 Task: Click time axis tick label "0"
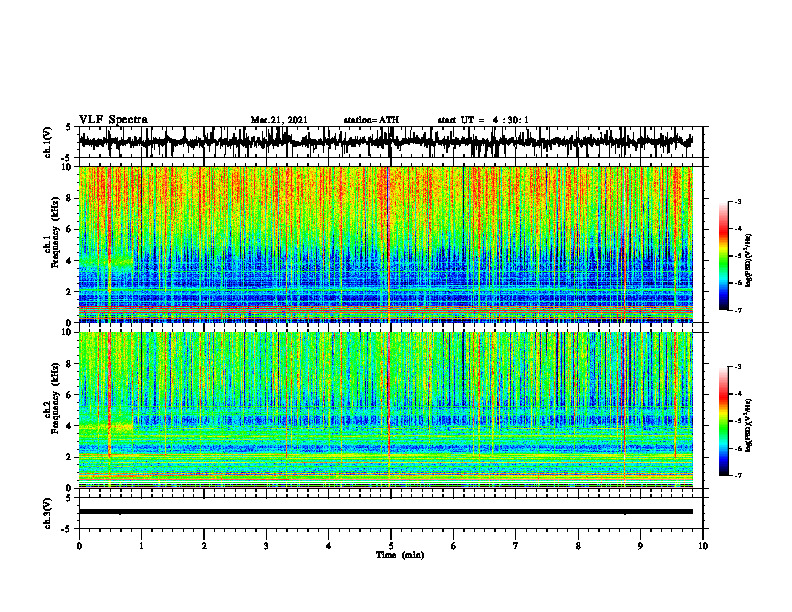79,546
